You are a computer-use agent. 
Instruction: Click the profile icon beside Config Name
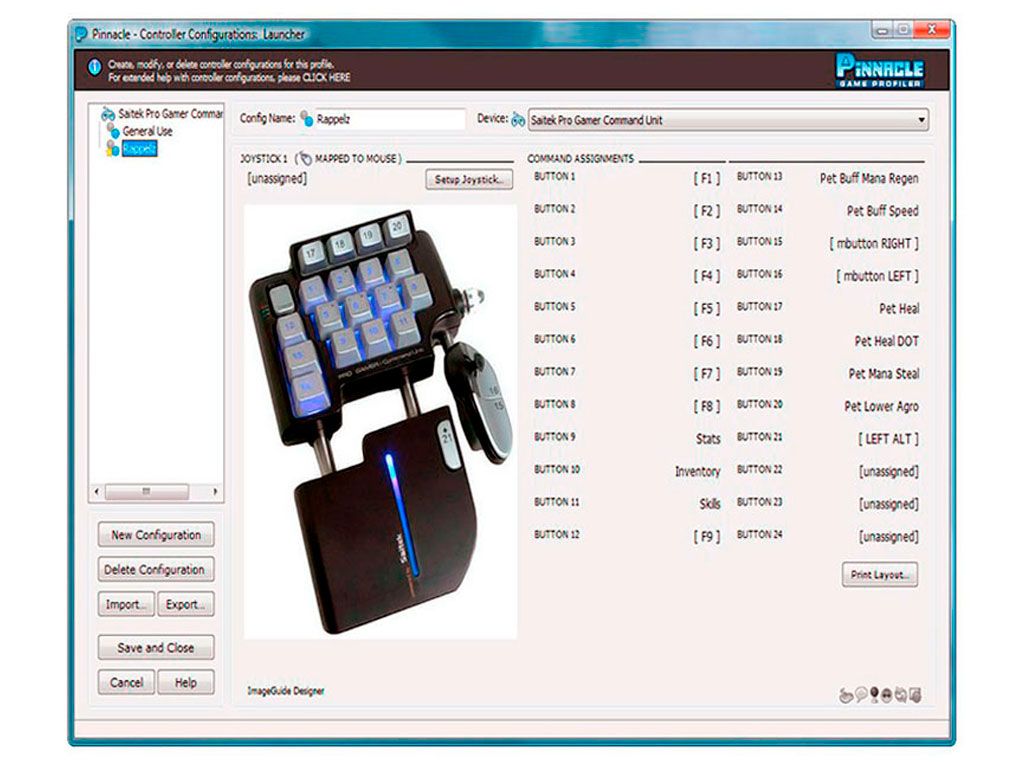[x=306, y=119]
